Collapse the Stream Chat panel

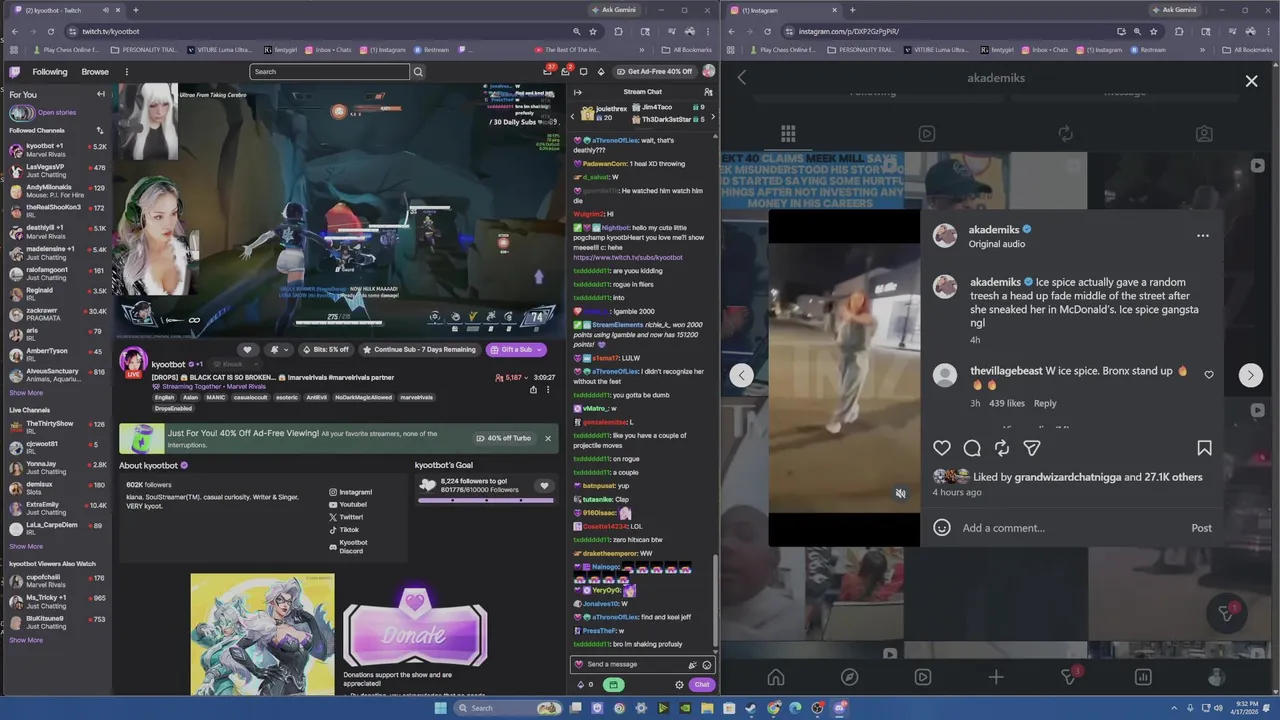click(x=577, y=92)
